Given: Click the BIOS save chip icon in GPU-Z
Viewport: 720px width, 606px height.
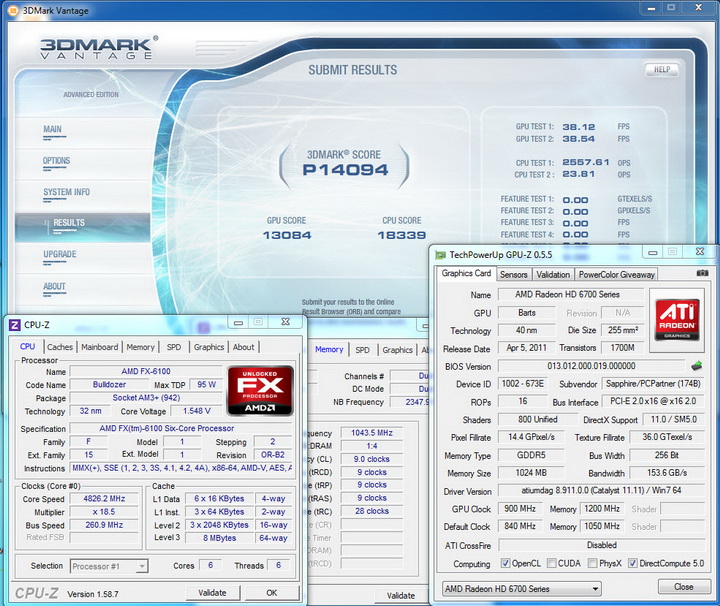Looking at the screenshot, I should click(x=697, y=366).
